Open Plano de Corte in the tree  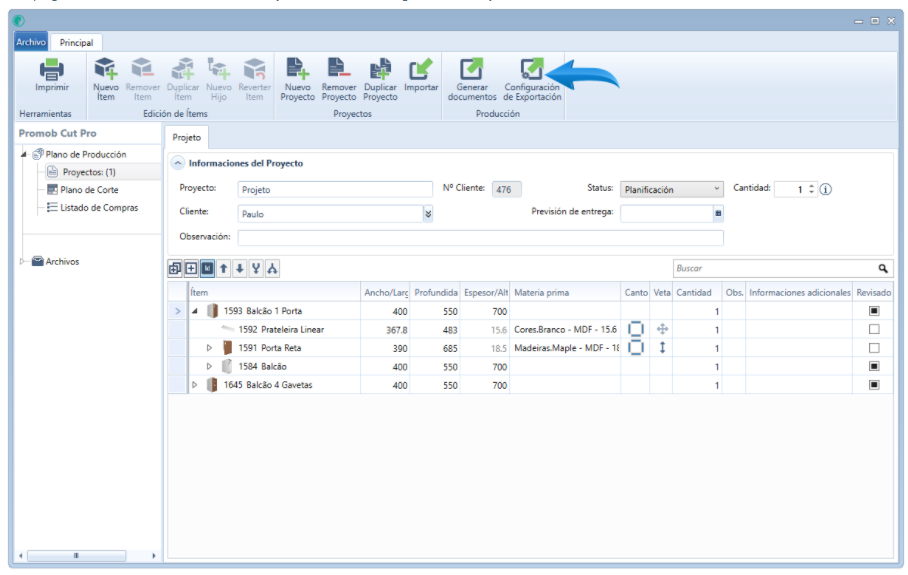(89, 190)
